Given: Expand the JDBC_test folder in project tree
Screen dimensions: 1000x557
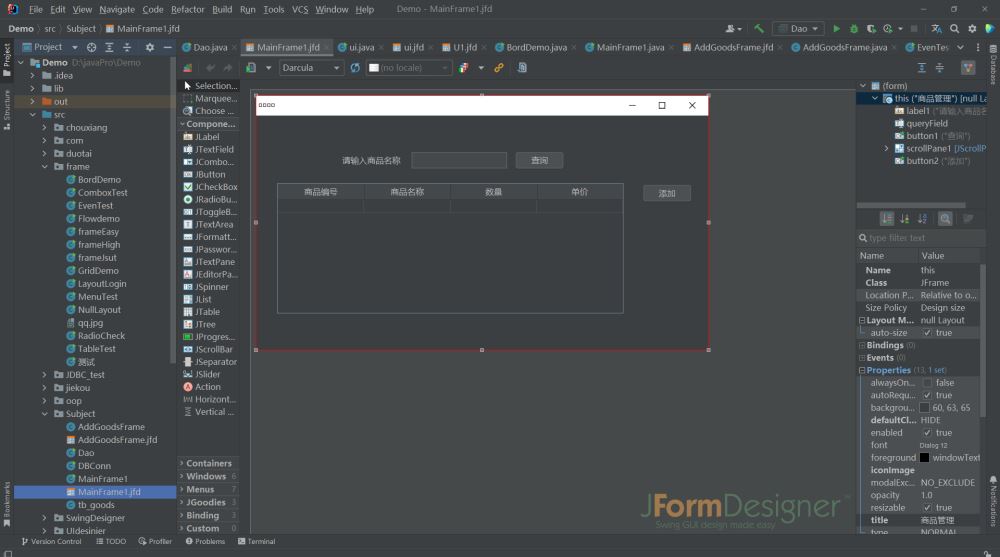Looking at the screenshot, I should click(44, 375).
